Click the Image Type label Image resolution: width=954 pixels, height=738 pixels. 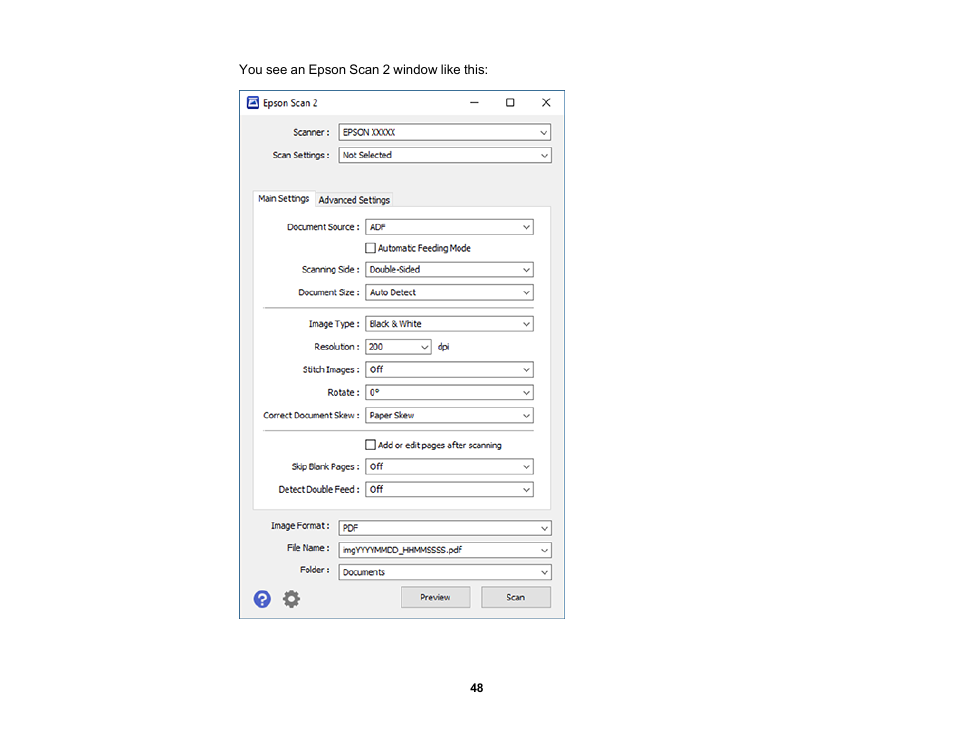tap(334, 324)
